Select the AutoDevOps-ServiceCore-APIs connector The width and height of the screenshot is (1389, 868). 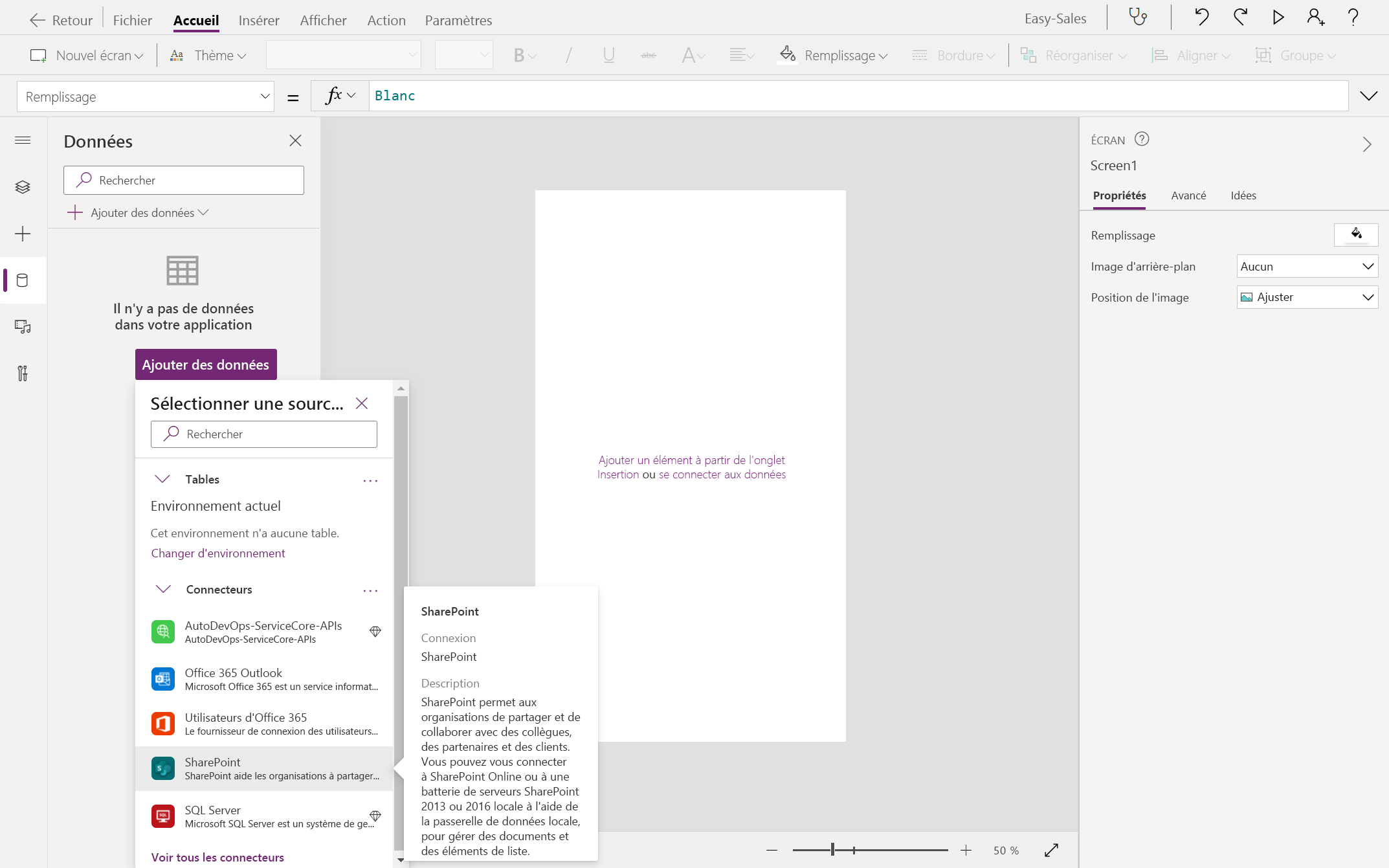tap(264, 632)
